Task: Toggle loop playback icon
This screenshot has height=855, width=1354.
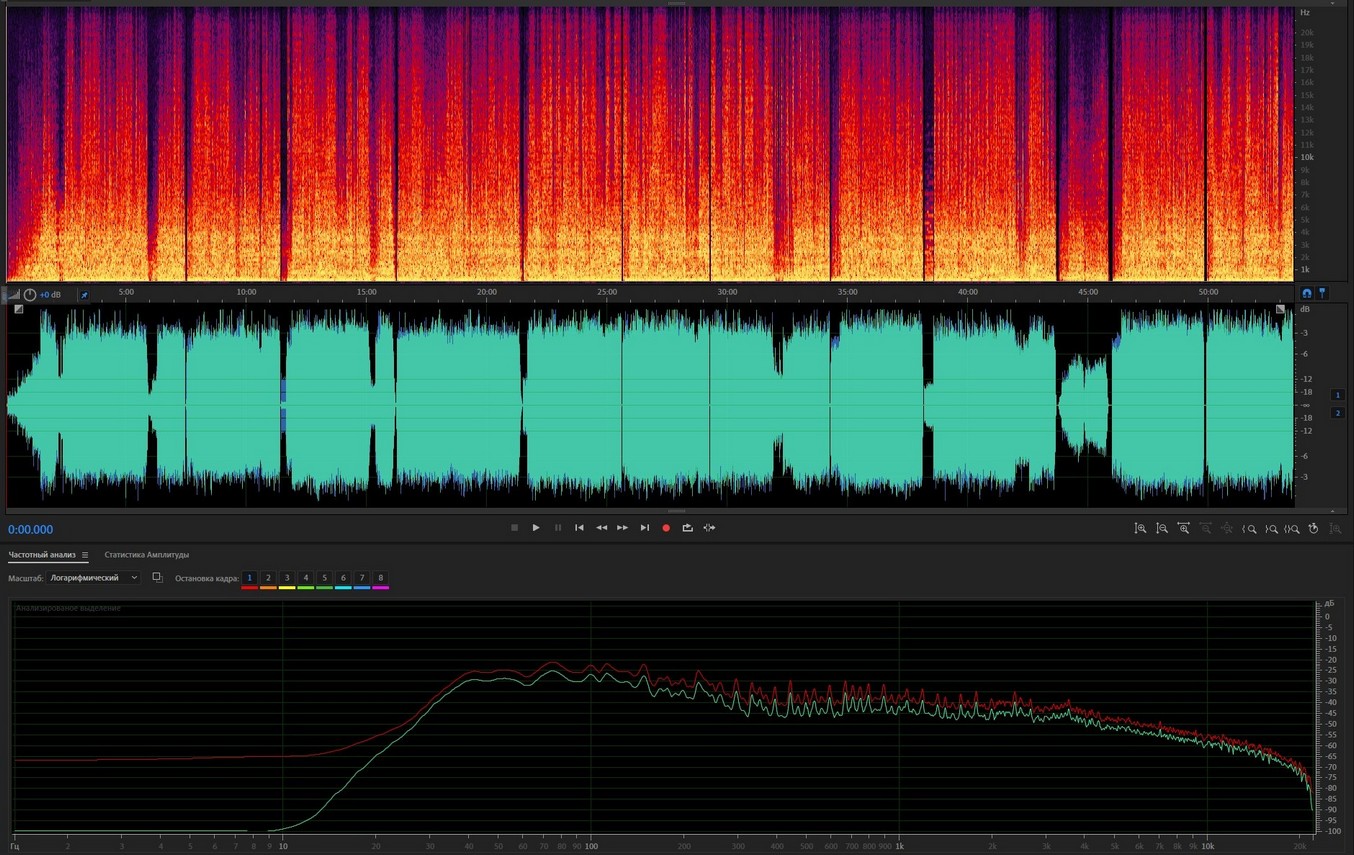Action: click(687, 528)
